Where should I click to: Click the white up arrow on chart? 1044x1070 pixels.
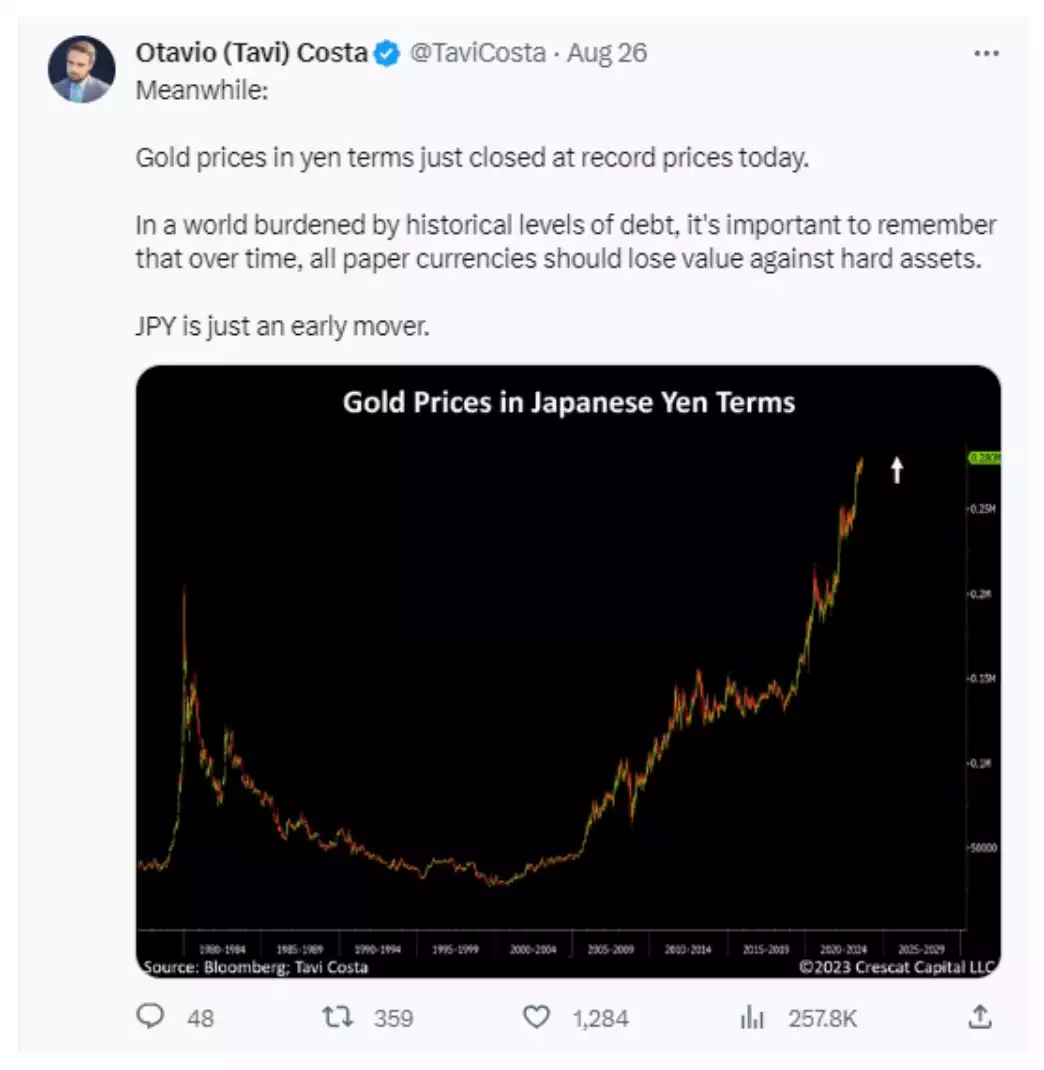coord(897,469)
